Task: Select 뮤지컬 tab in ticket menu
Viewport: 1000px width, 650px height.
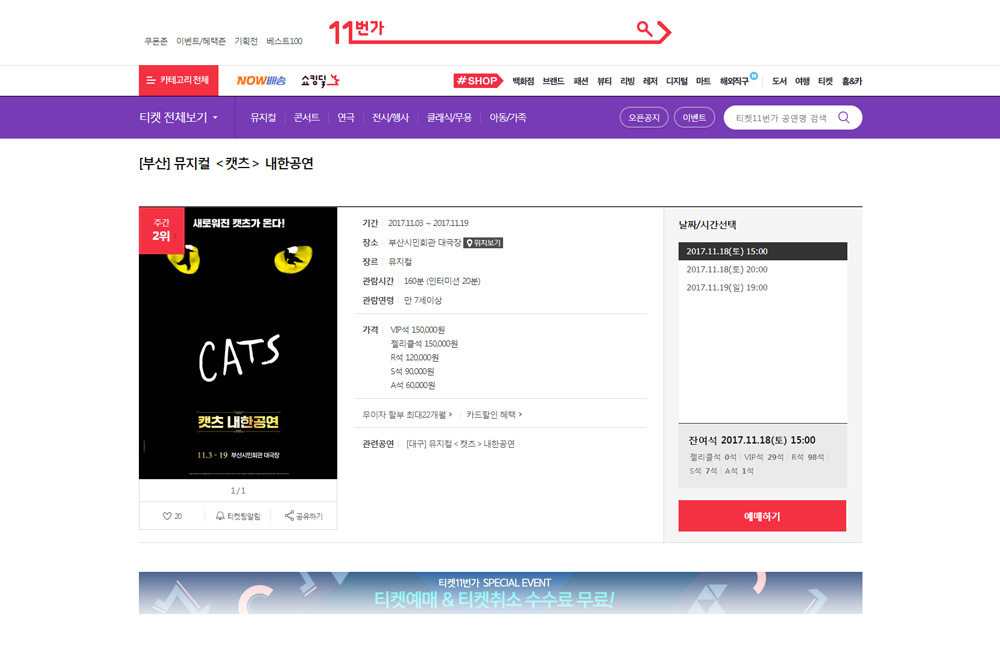Action: (263, 117)
